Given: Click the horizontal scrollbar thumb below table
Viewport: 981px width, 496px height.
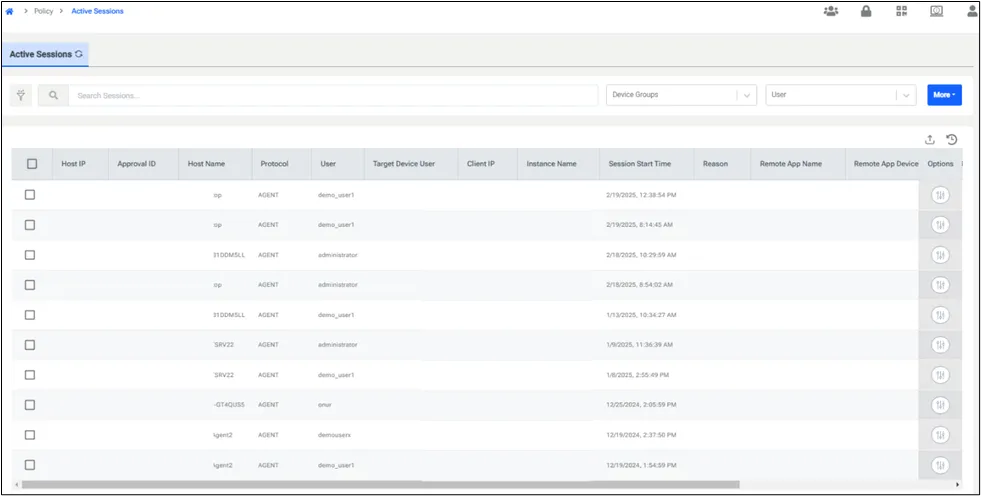Looking at the screenshot, I should click(380, 484).
